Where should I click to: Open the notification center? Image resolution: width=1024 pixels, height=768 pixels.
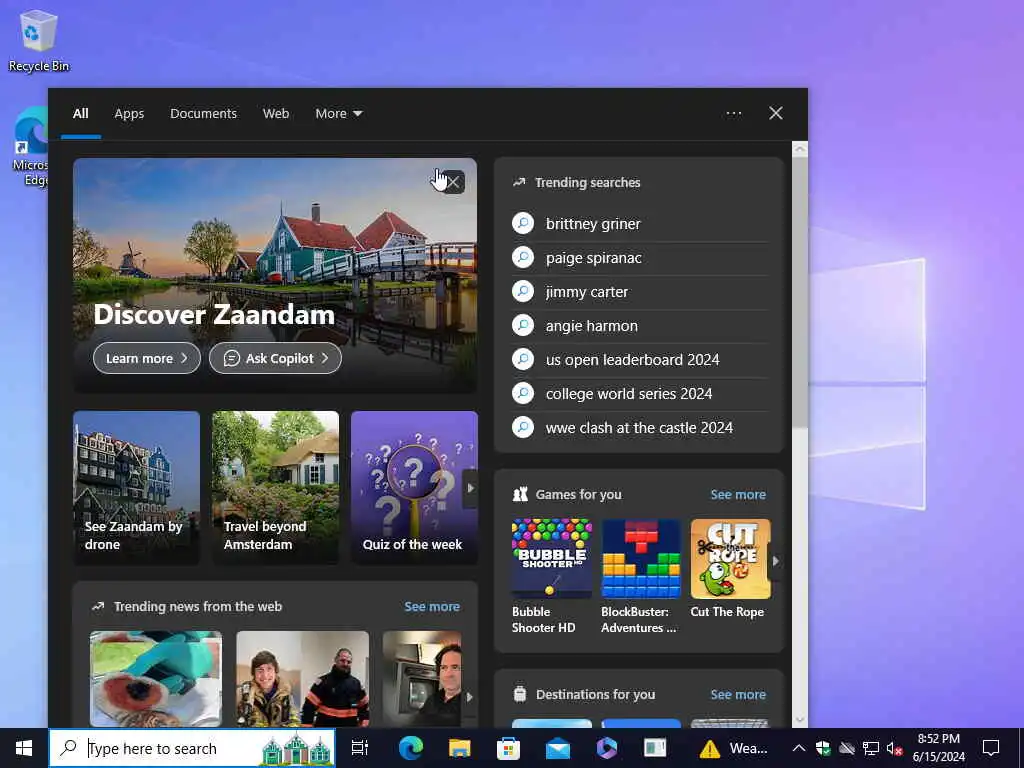tap(991, 748)
